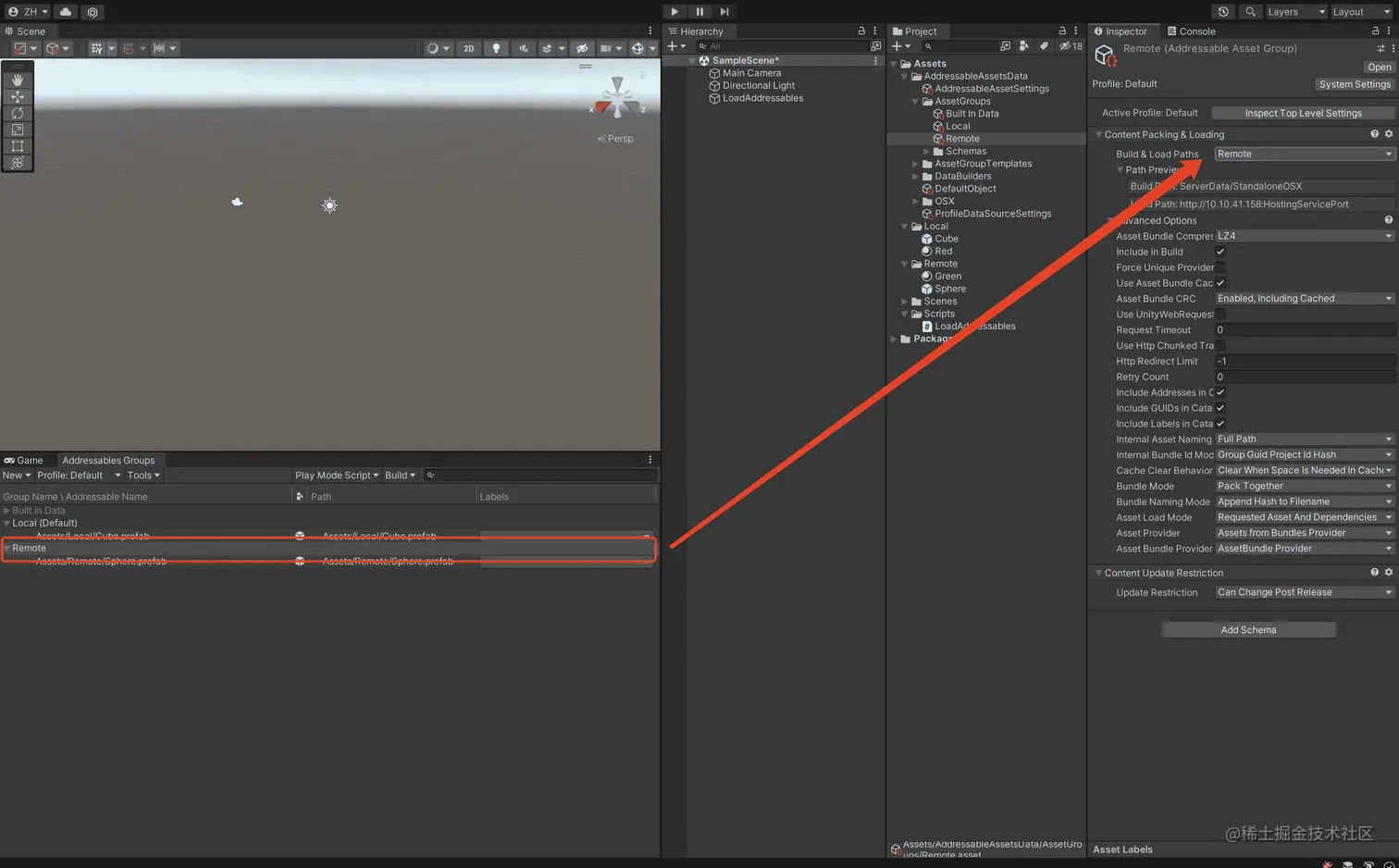Open Asset Bundle Compression LZ4 dropdown

1304,236
